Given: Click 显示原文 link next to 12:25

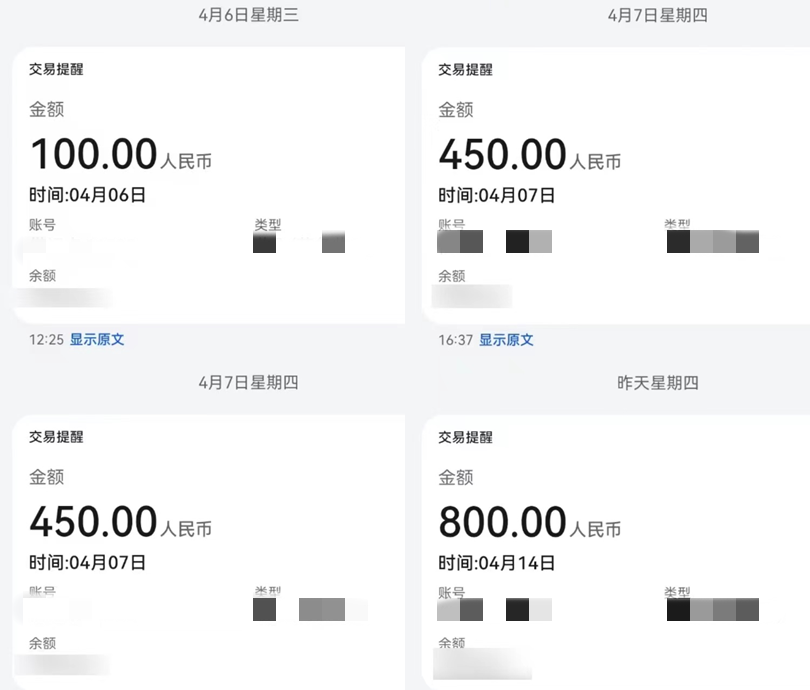Looking at the screenshot, I should tap(97, 340).
